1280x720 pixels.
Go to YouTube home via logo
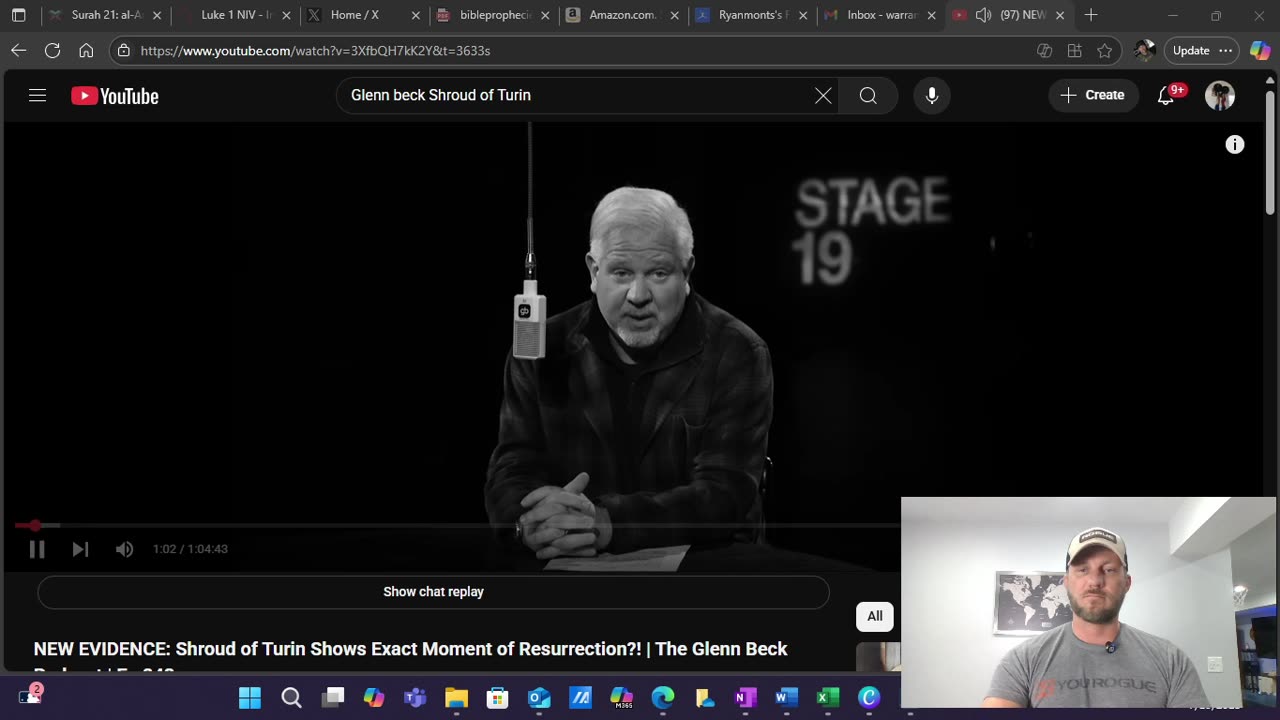115,96
